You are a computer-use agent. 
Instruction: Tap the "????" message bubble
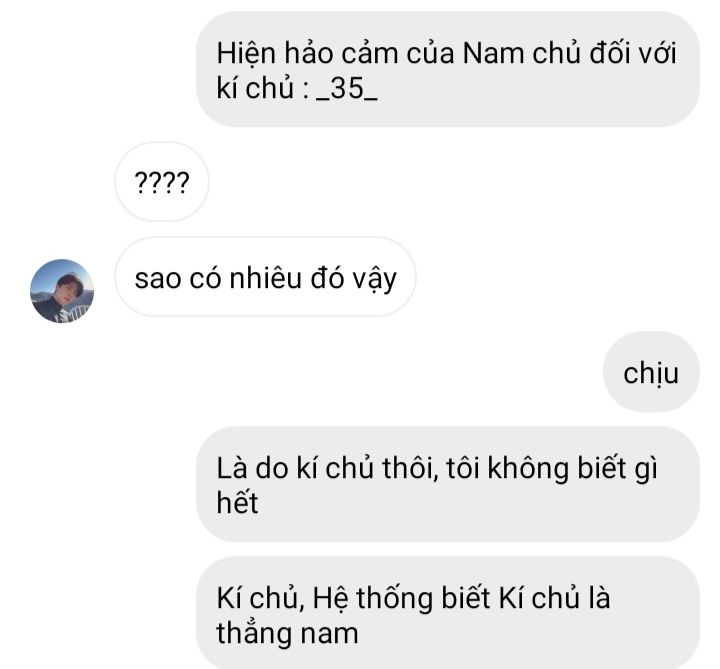(162, 182)
